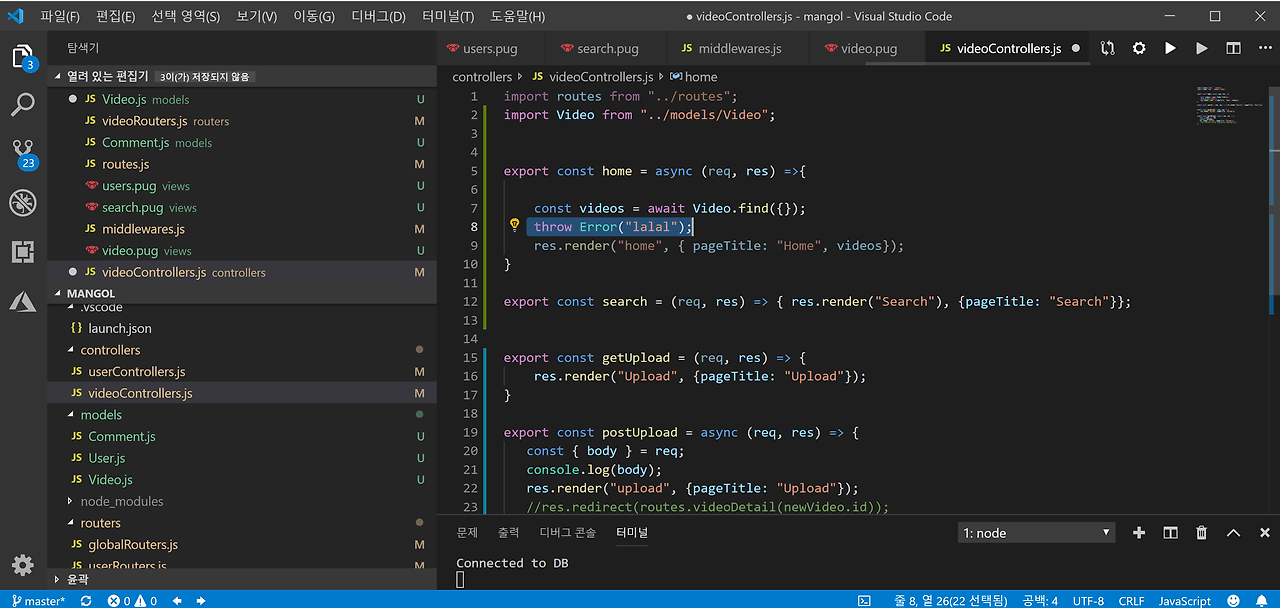Screen dimensions: 1280x608
Task: Click terminal icon in status bar
Action: [864, 601]
